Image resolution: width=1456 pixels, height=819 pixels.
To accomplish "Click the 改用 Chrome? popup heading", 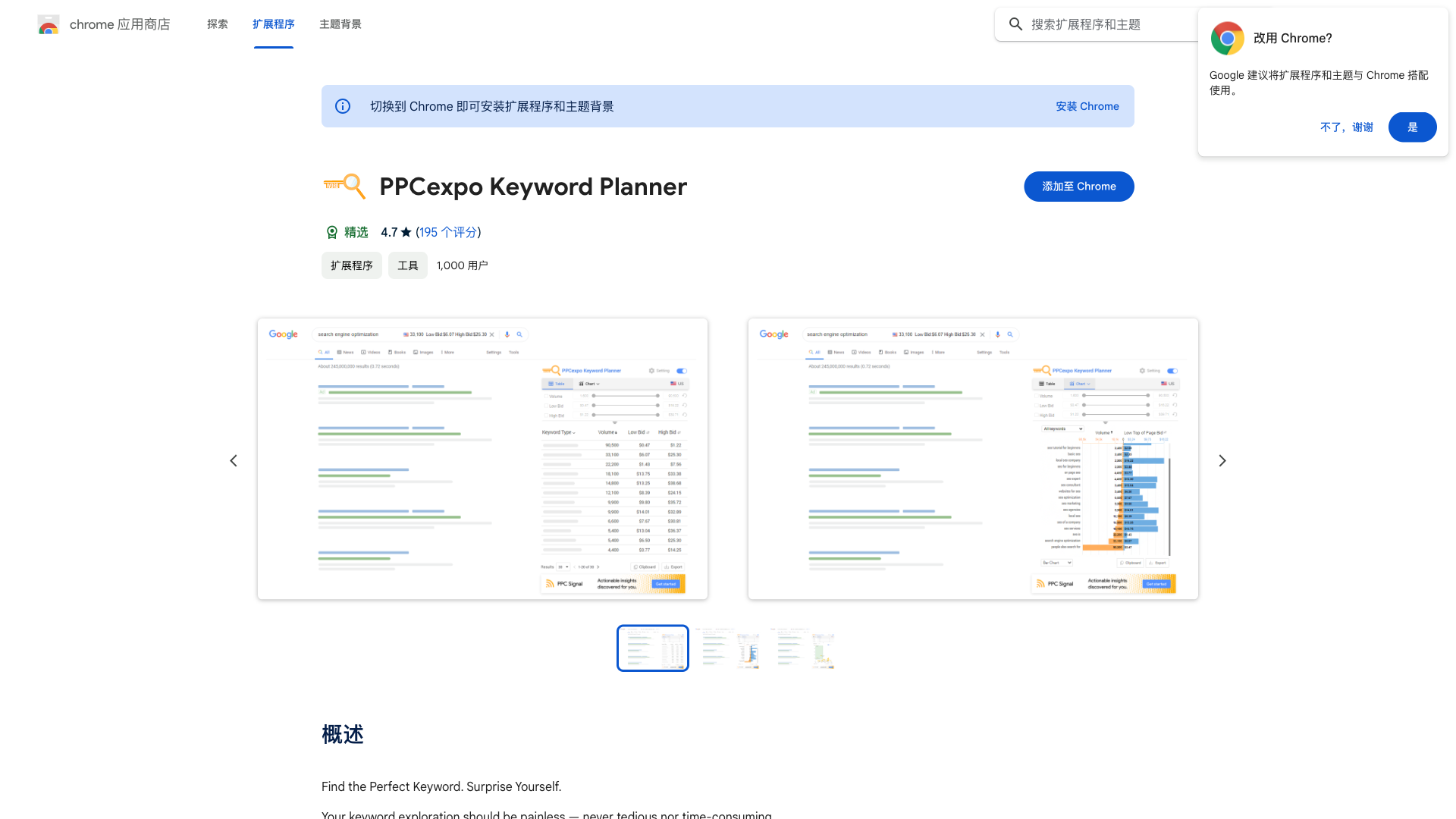I will point(1292,38).
